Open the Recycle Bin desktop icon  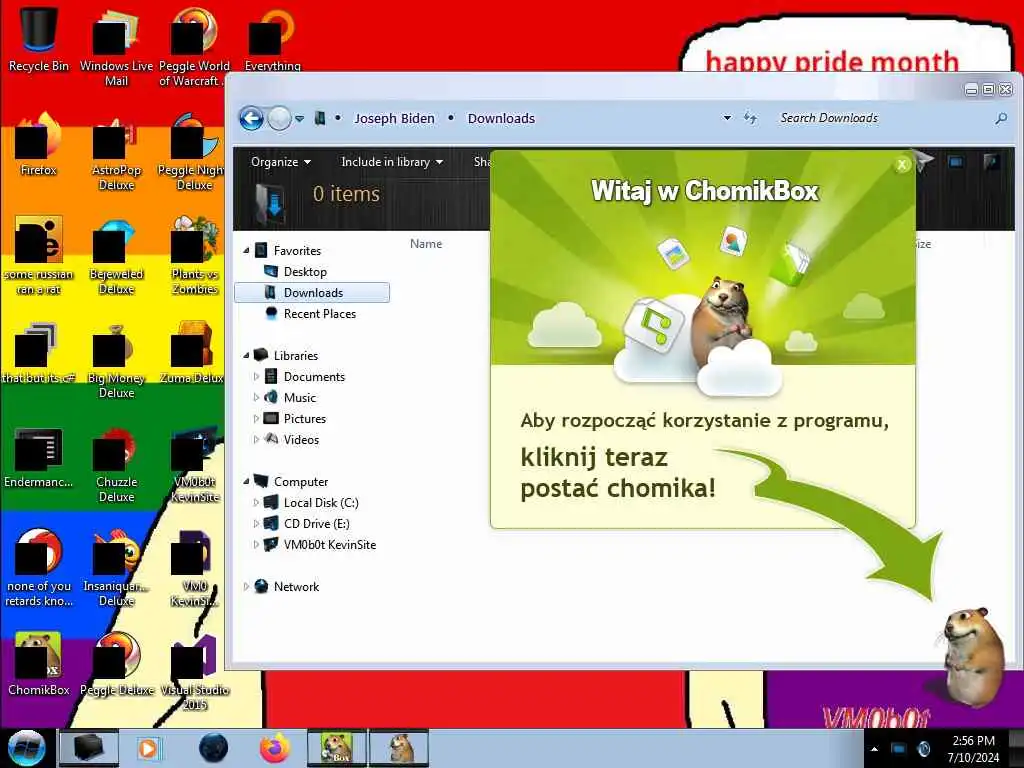(39, 37)
